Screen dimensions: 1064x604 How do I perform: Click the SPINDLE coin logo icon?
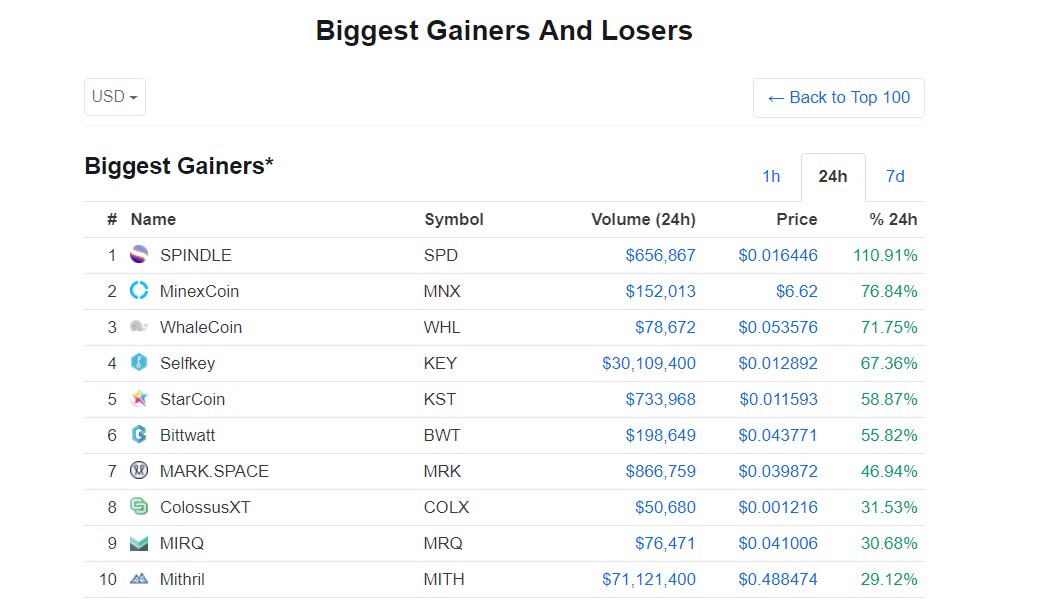pos(138,254)
